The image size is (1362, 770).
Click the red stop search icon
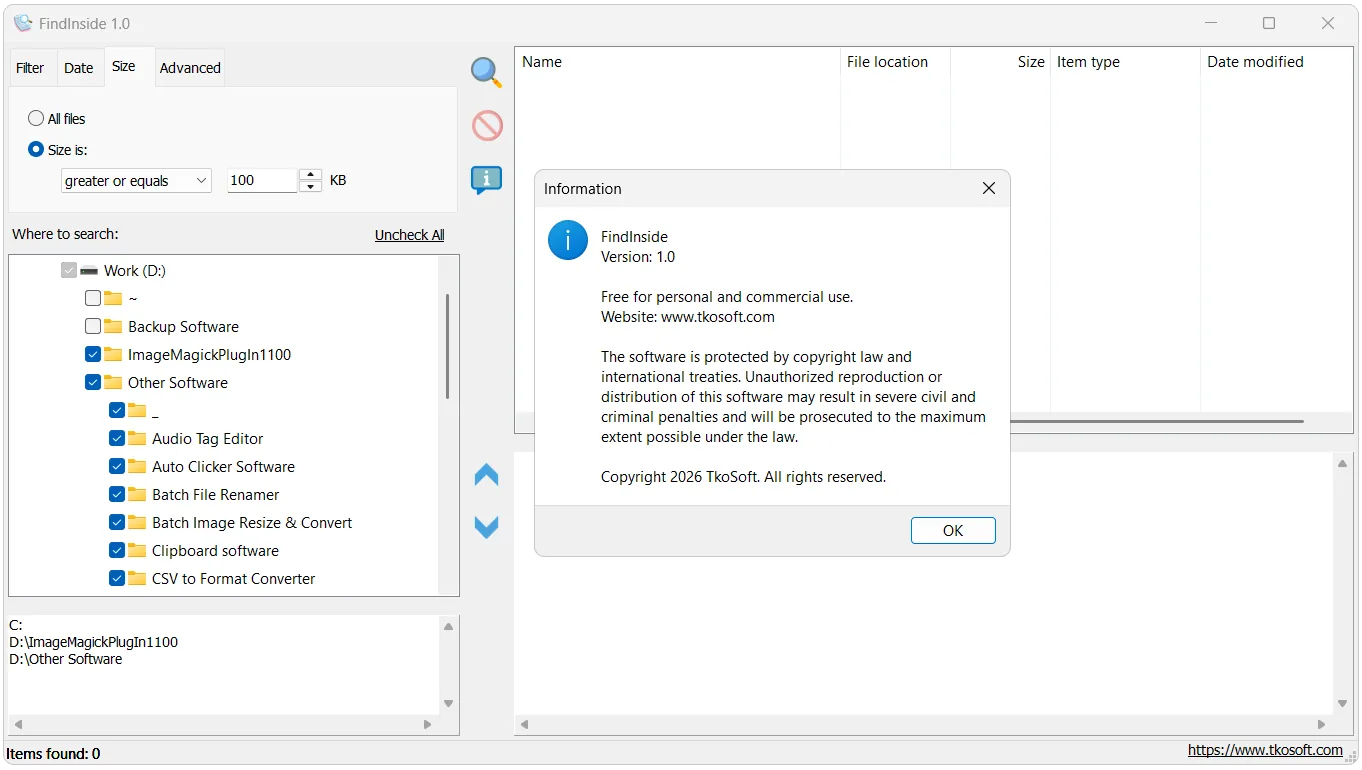[487, 126]
